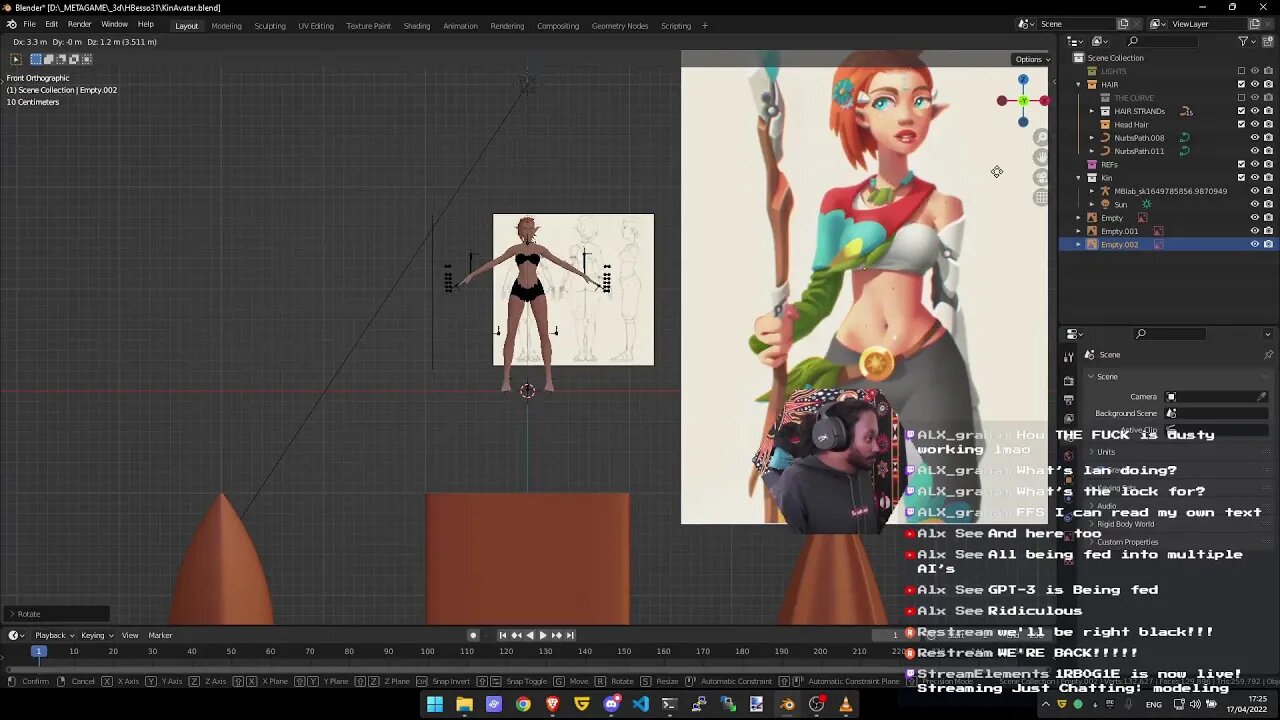Click the viewport zoom magnifier icon
Screen dimensions: 1280x720
tap(1041, 137)
